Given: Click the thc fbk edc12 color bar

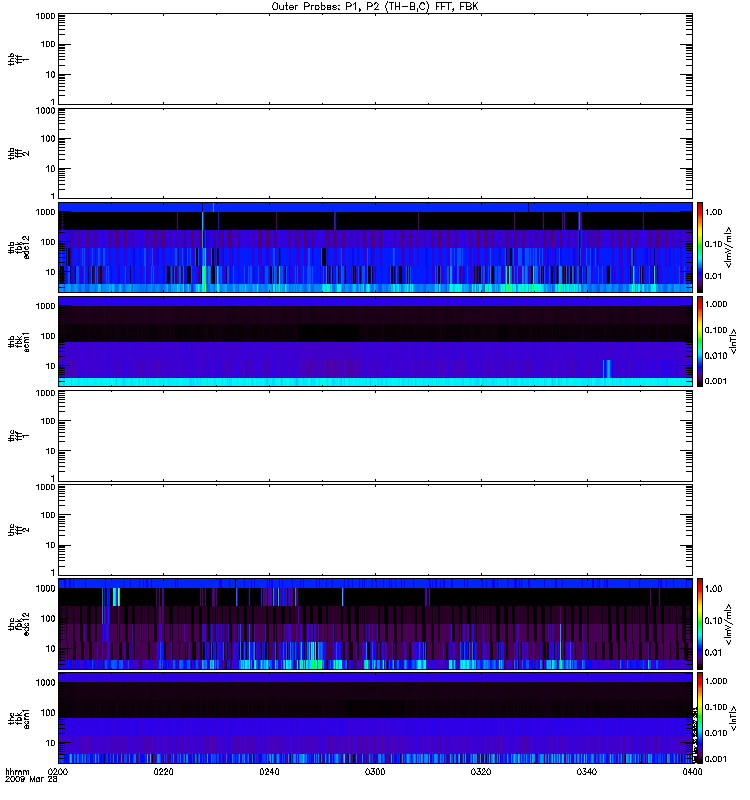Looking at the screenshot, I should point(700,624).
